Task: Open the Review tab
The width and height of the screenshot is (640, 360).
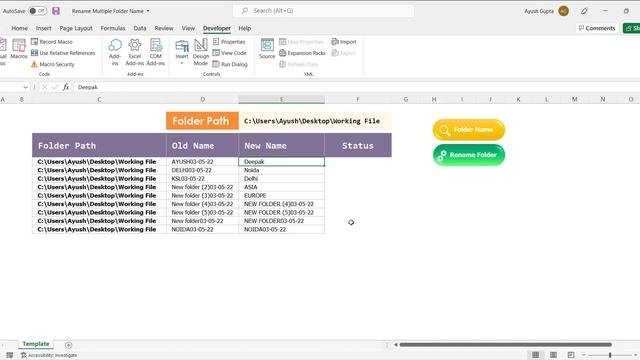Action: tap(164, 28)
